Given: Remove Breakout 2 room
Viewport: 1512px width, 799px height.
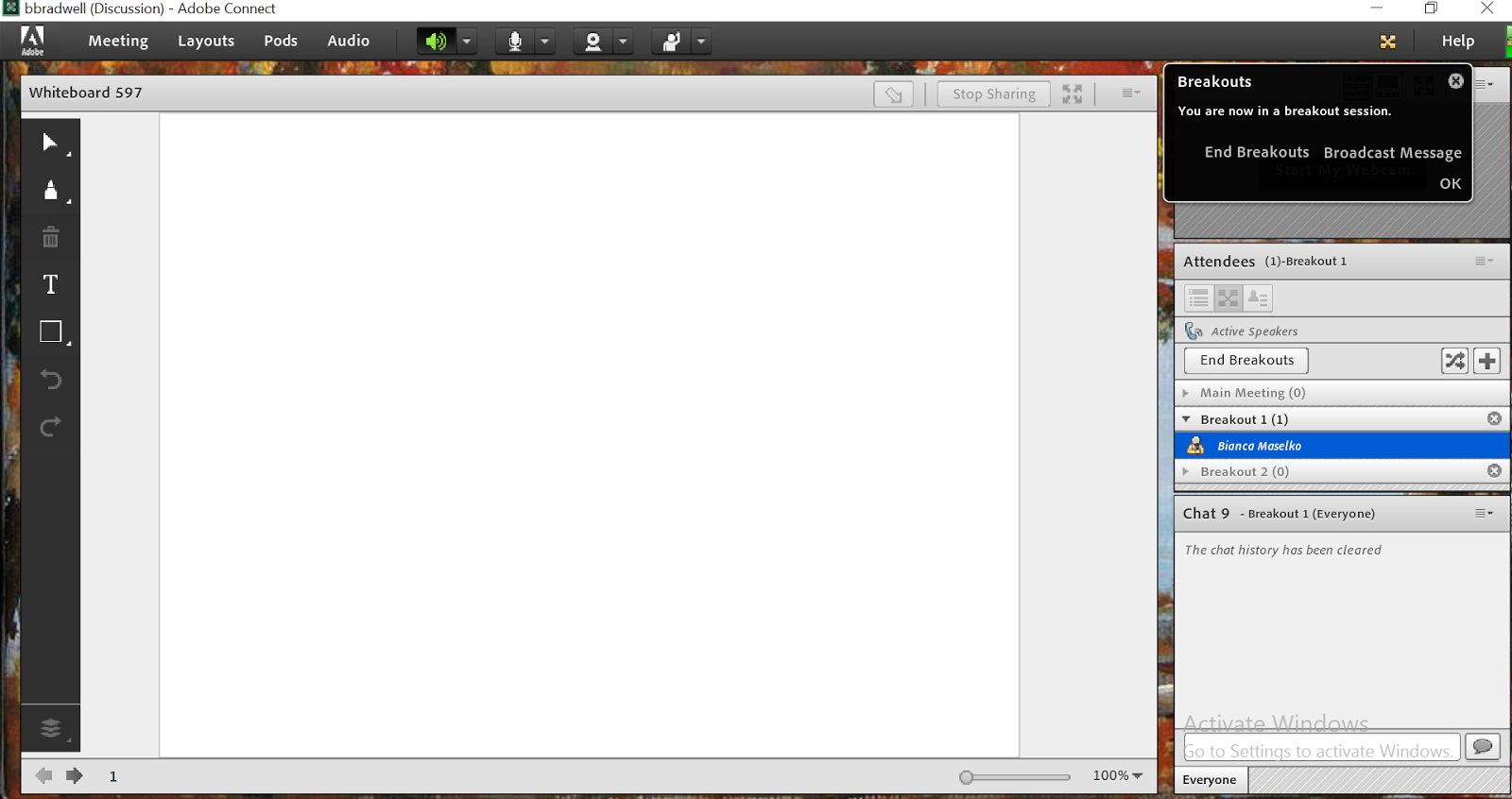Looking at the screenshot, I should (1494, 470).
